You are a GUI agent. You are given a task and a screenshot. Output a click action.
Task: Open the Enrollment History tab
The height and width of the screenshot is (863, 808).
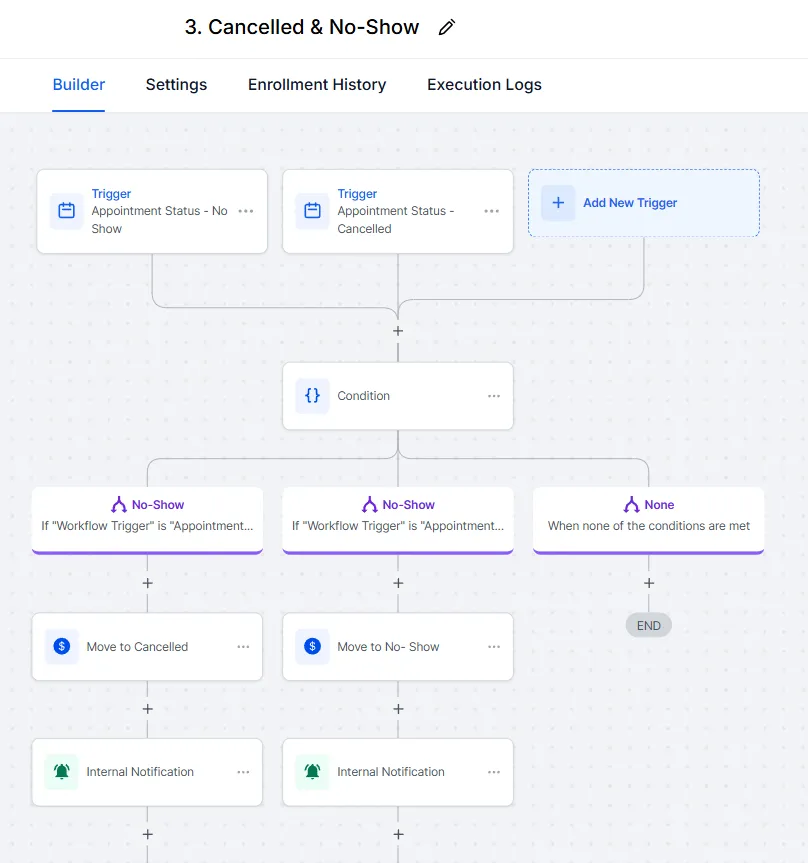317,85
